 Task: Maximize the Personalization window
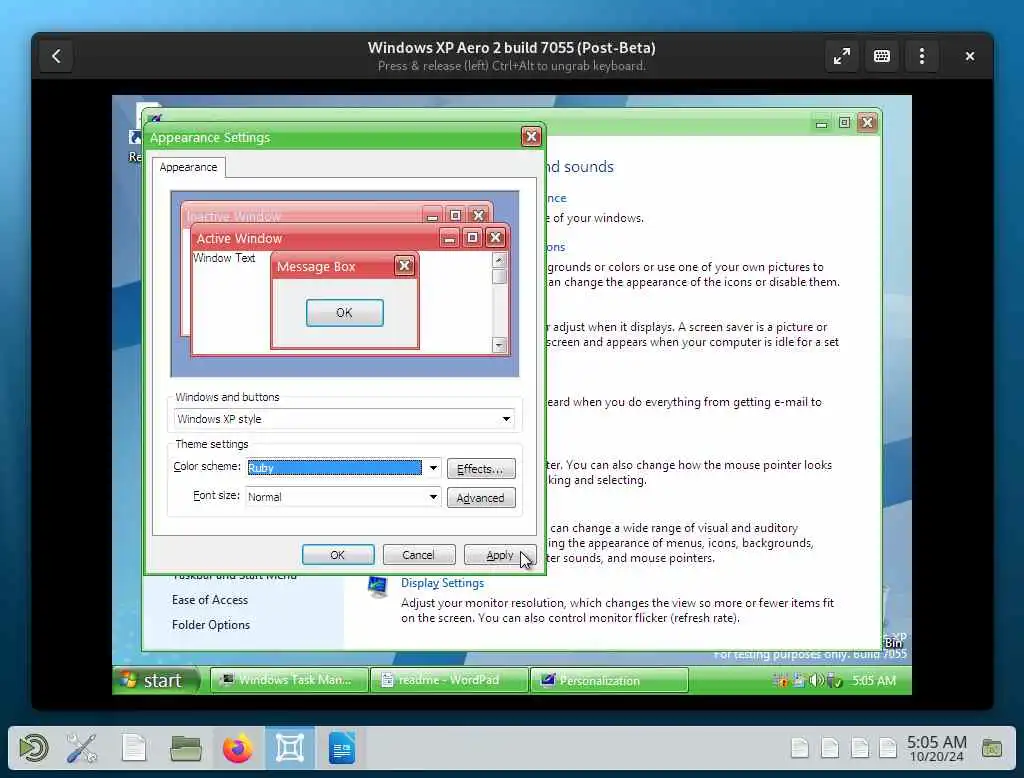(x=844, y=123)
